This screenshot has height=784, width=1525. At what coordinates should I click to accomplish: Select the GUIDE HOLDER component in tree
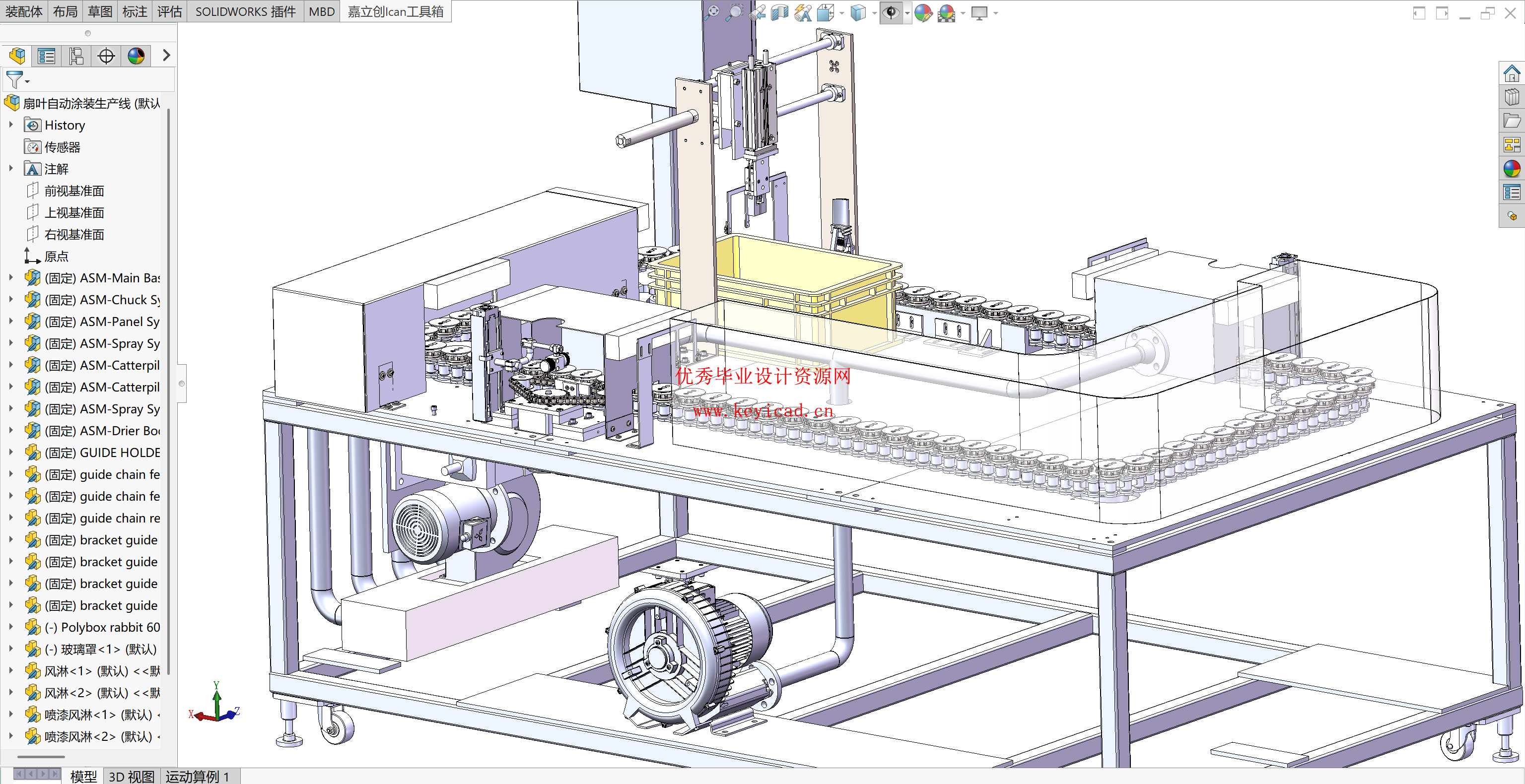click(x=92, y=453)
